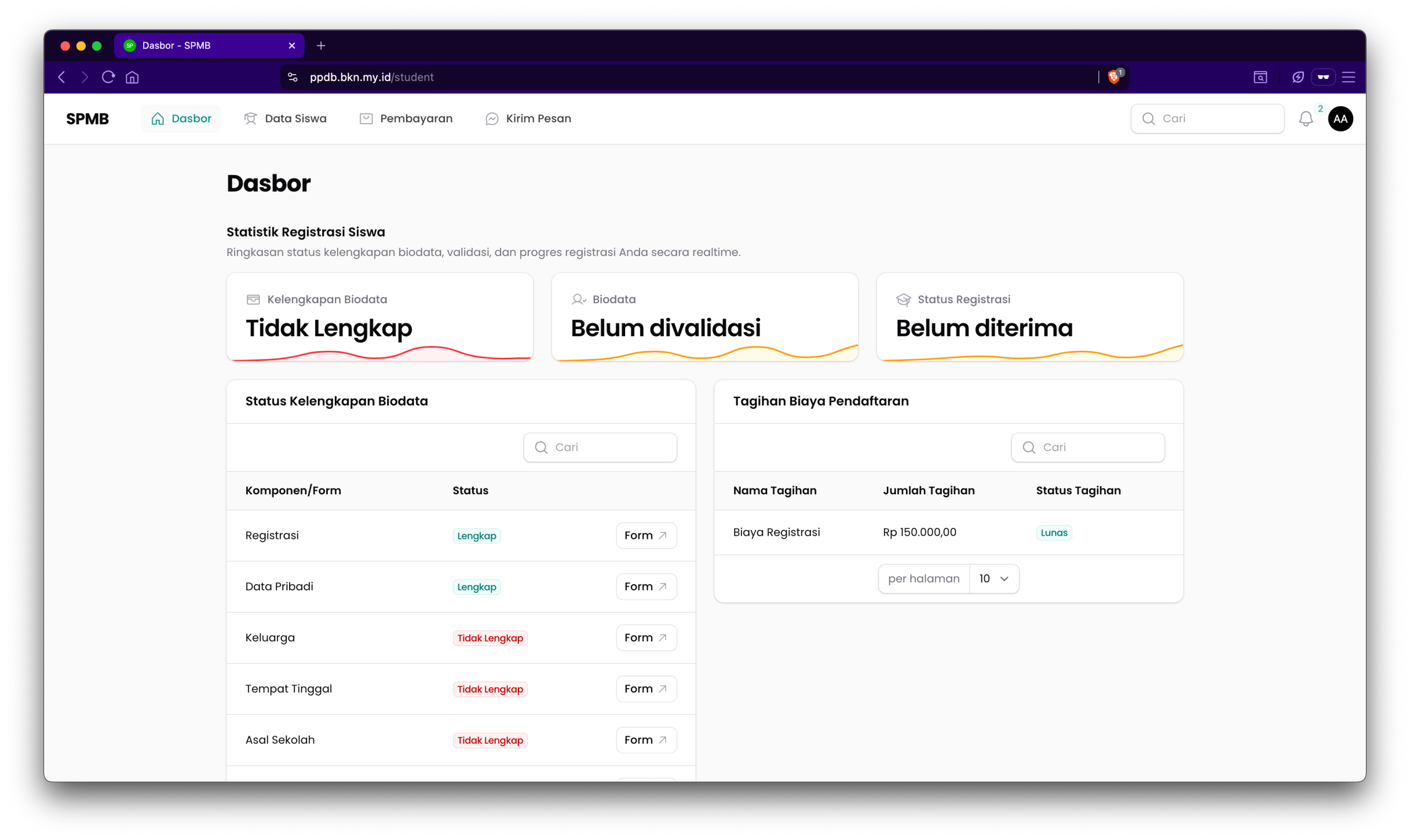The image size is (1410, 840).
Task: Click the Form button for Asal Sekolah
Action: click(x=646, y=740)
